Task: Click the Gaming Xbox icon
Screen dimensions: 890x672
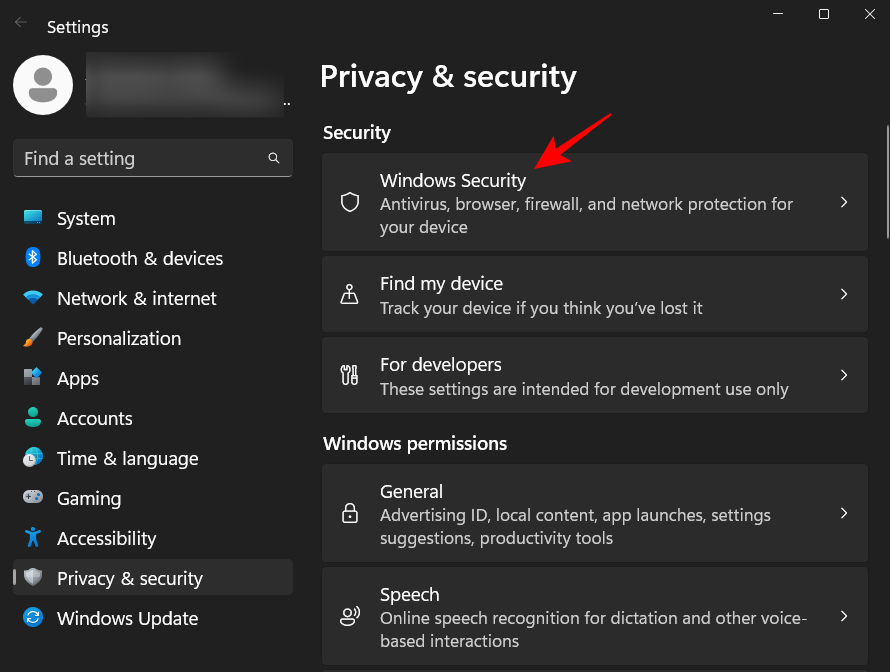Action: click(33, 498)
